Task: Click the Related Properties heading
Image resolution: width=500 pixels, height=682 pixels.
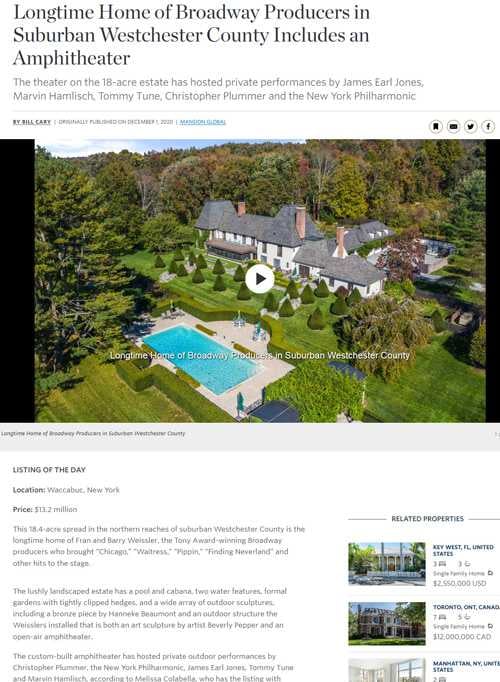Action: pos(427,518)
